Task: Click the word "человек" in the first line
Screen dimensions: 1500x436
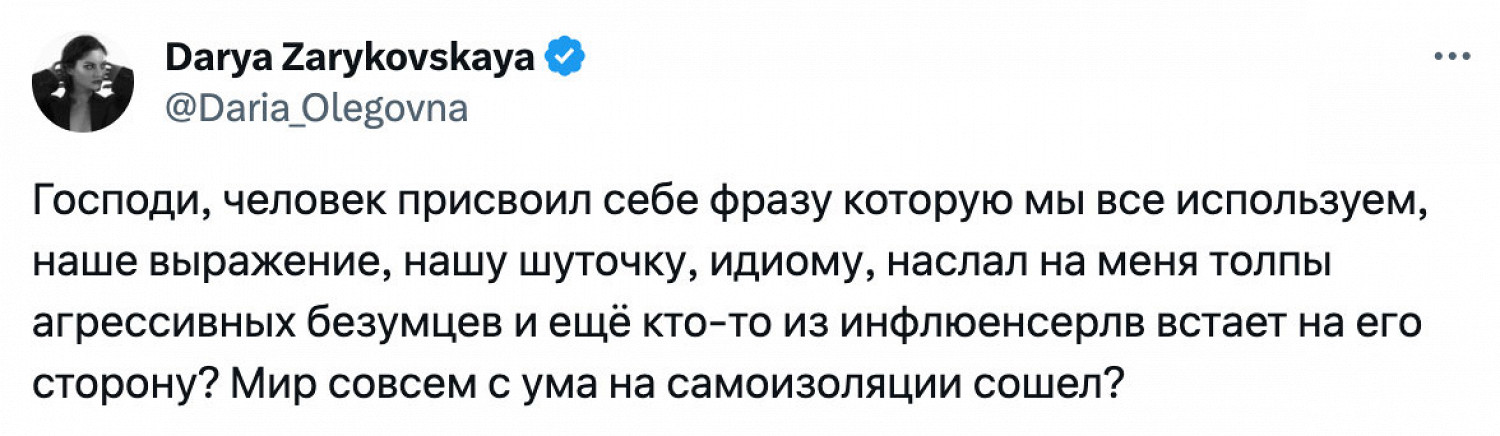Action: click(x=295, y=204)
